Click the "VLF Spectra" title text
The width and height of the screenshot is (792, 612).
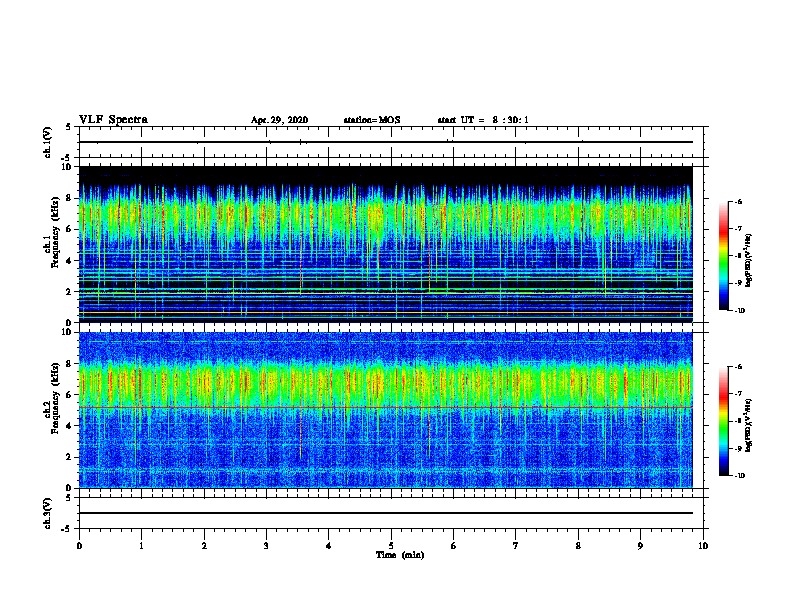113,120
